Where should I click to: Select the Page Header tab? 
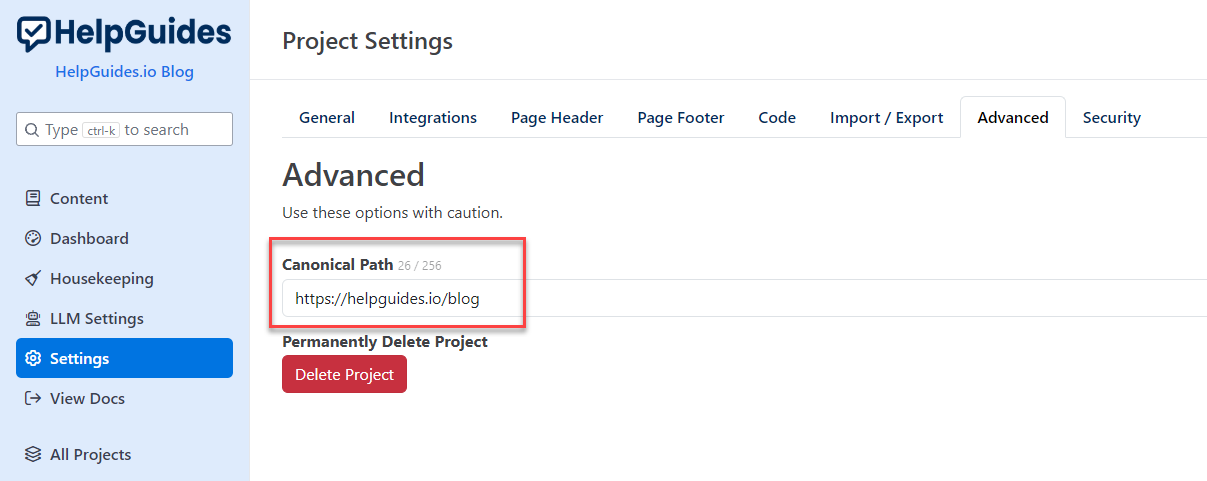click(557, 118)
